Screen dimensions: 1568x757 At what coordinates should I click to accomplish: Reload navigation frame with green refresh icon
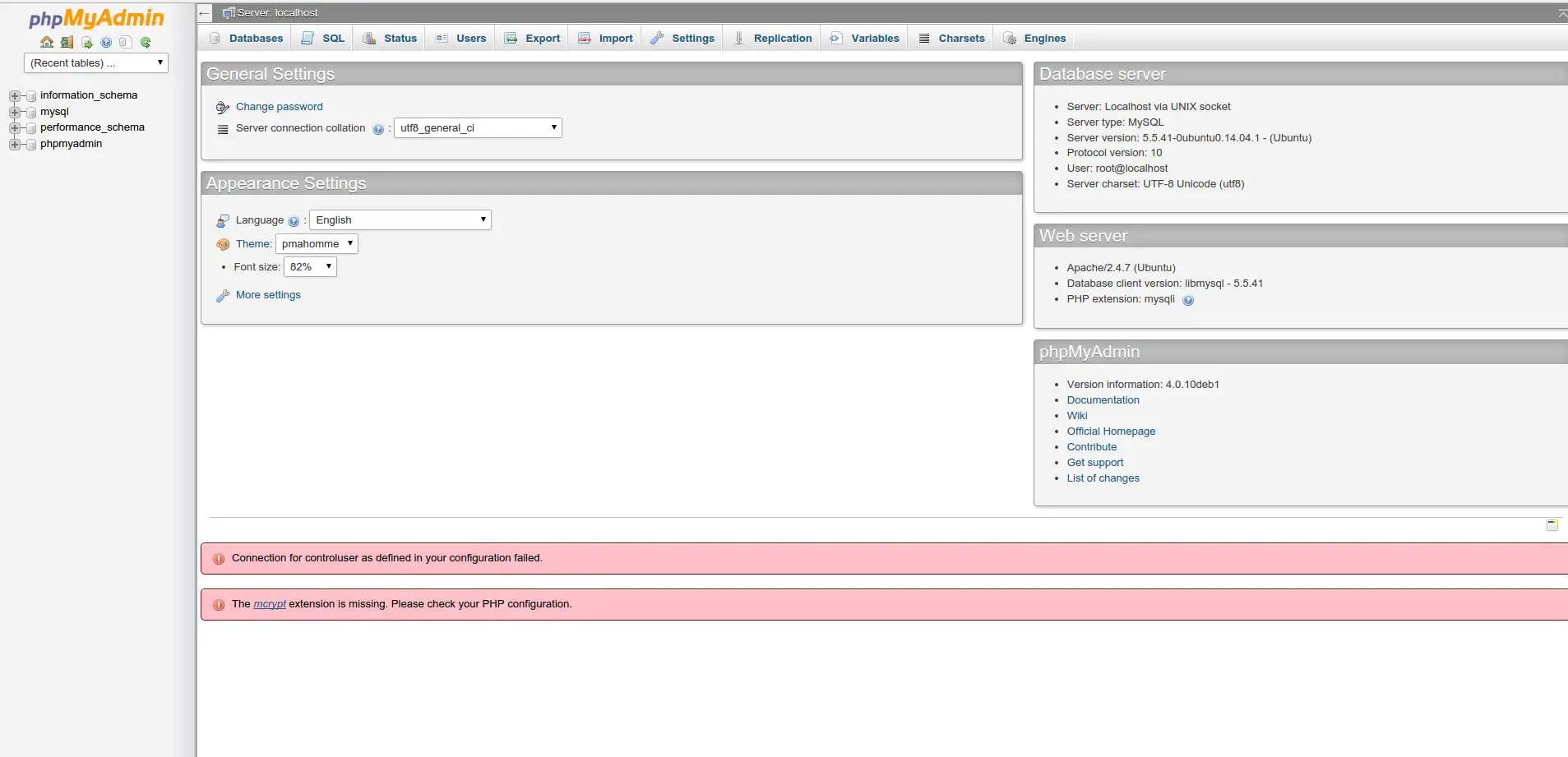tap(146, 42)
